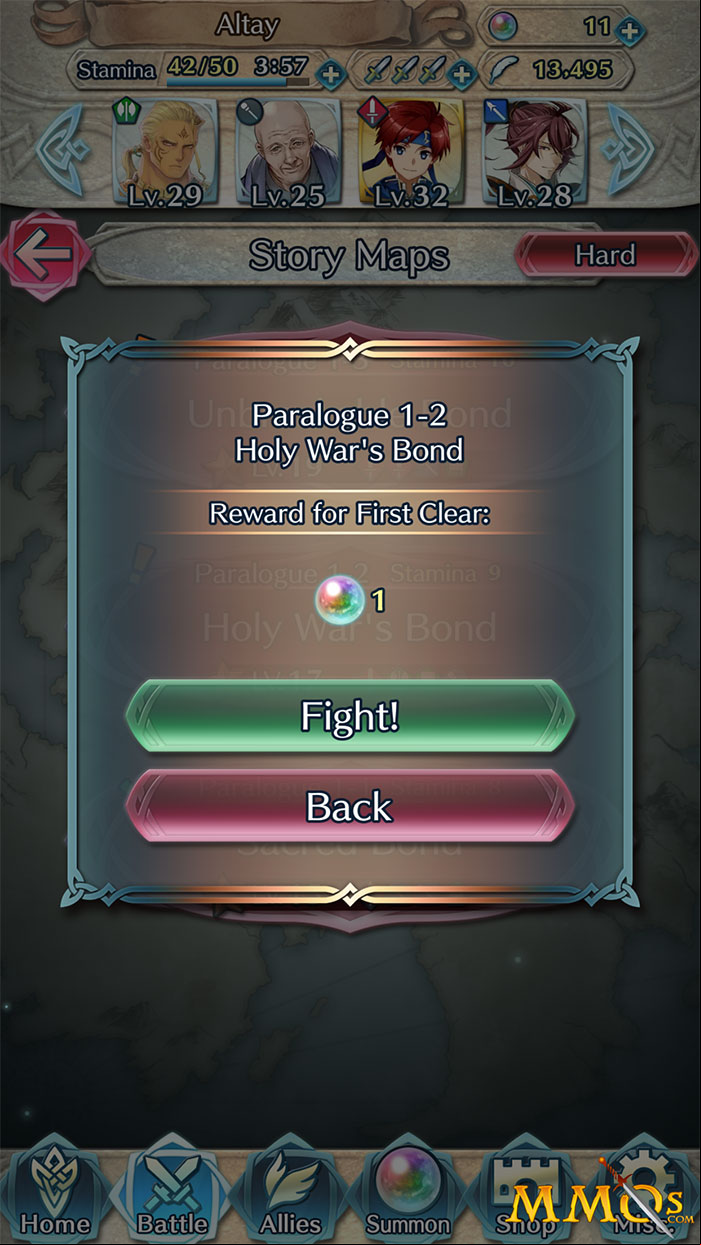Select the Lv.28 brown-haired hero portrait
This screenshot has height=1245, width=701.
536,152
